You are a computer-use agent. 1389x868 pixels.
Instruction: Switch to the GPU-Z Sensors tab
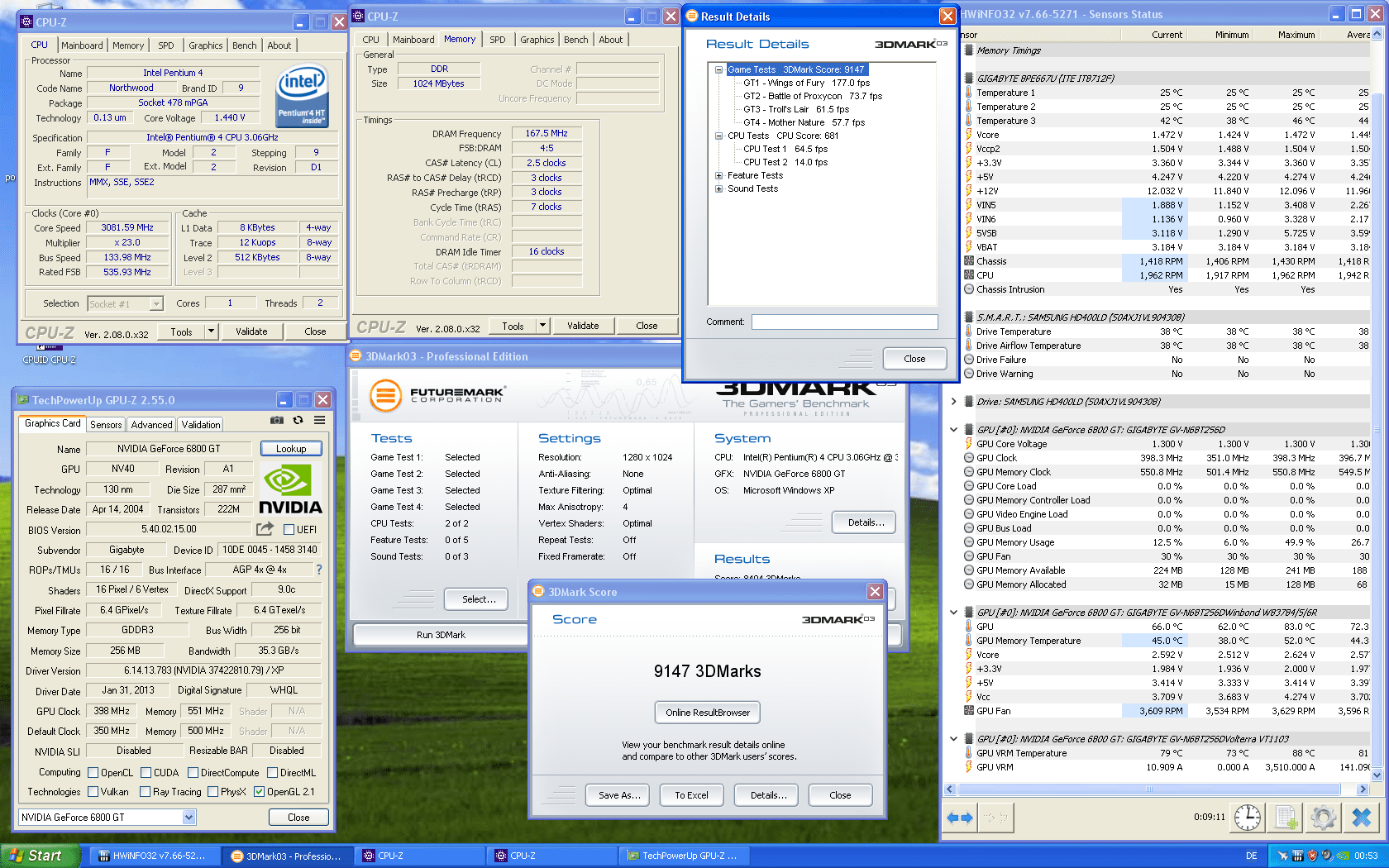106,425
